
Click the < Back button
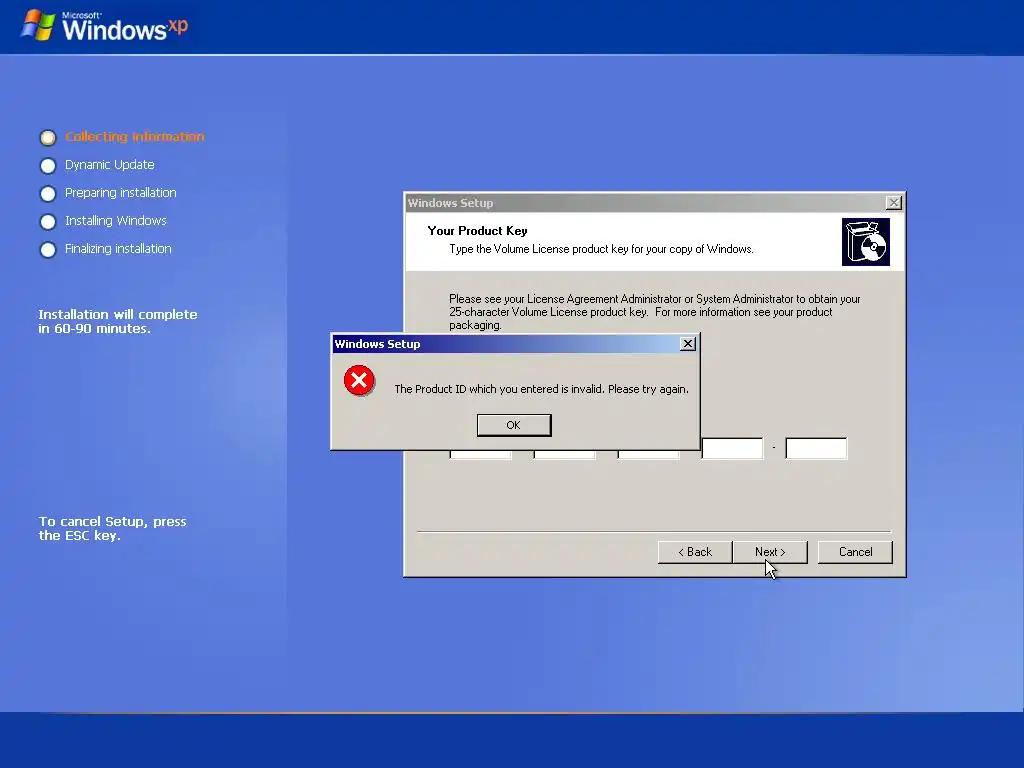tap(695, 552)
